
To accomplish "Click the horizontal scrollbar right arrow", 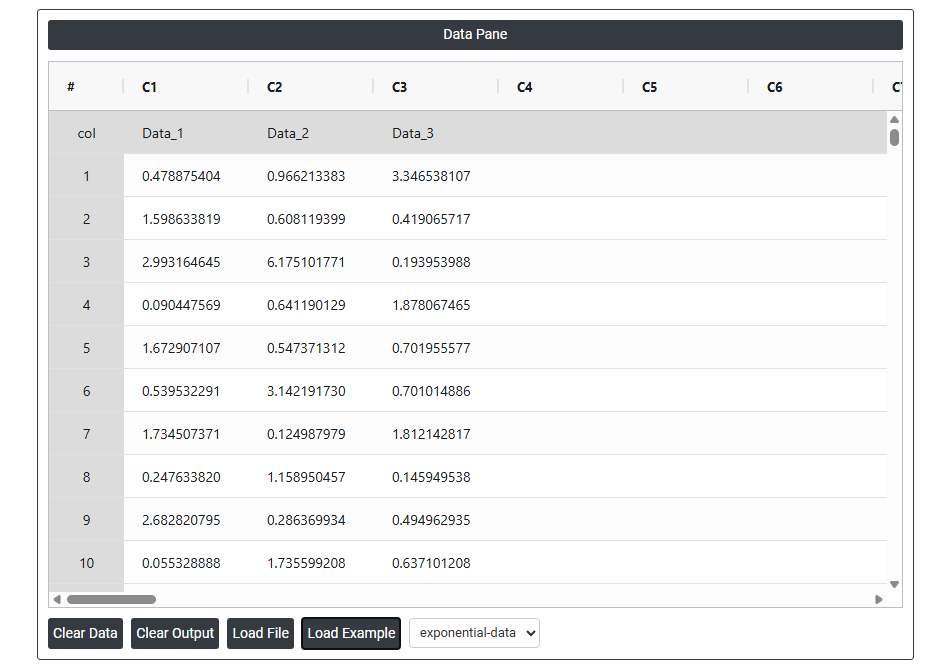I will (879, 600).
